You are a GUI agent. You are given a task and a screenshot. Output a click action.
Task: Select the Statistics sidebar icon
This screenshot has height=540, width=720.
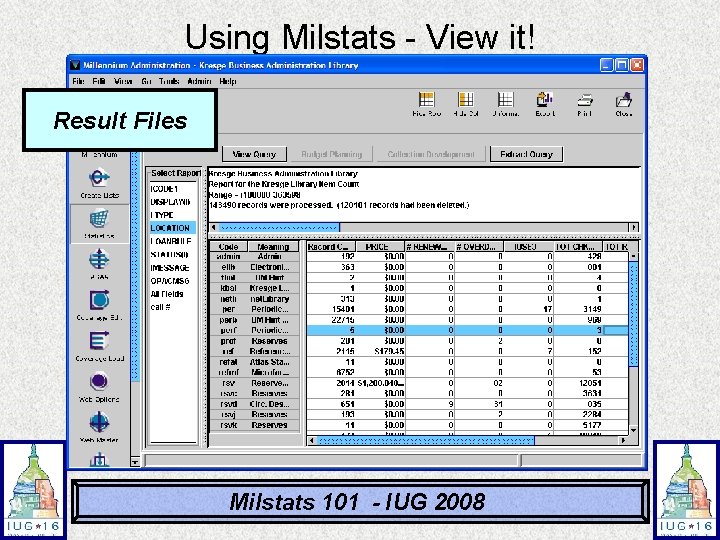point(99,224)
